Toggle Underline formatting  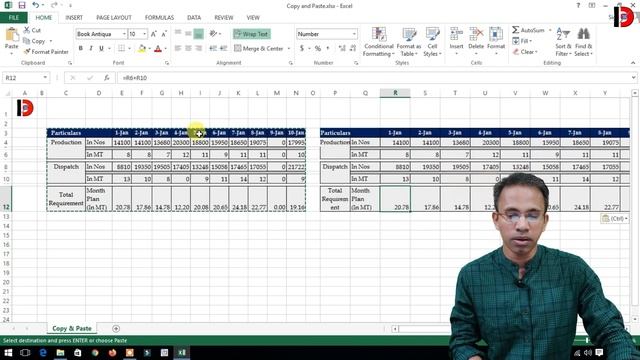click(x=101, y=49)
